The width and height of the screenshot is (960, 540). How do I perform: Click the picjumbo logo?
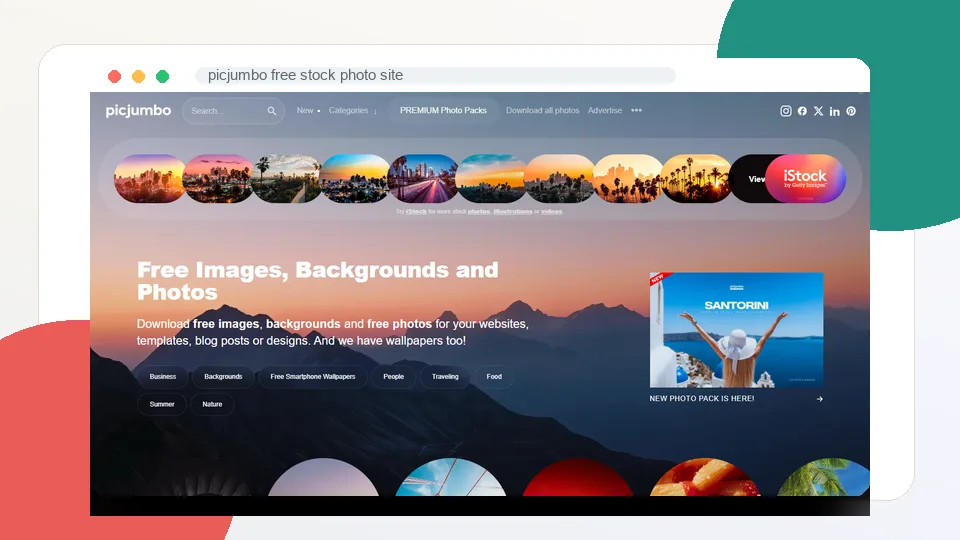tap(138, 111)
